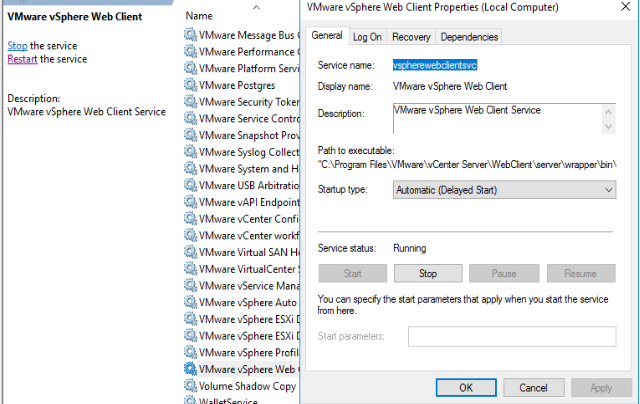640x404 pixels.
Task: Select VMware USB Arbitration service row
Action: coord(249,186)
